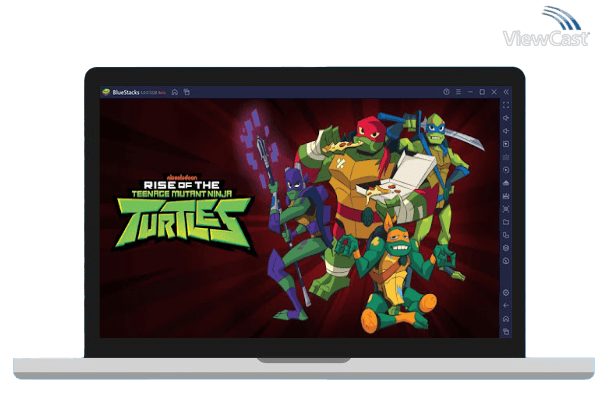602x414 pixels.
Task: Click the Android back arrow in sidebar
Action: coord(506,306)
